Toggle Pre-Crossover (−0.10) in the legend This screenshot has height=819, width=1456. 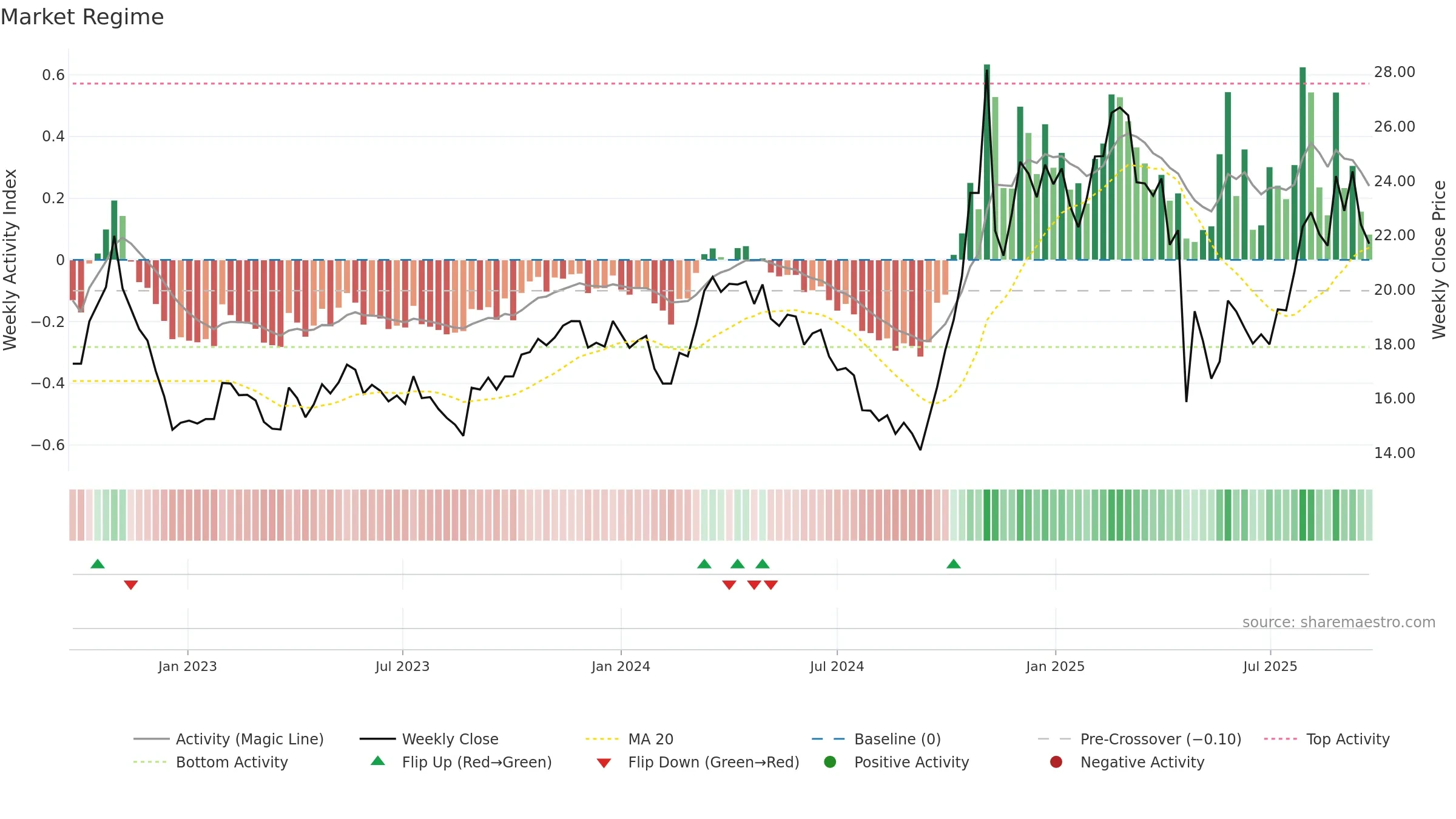click(1139, 739)
